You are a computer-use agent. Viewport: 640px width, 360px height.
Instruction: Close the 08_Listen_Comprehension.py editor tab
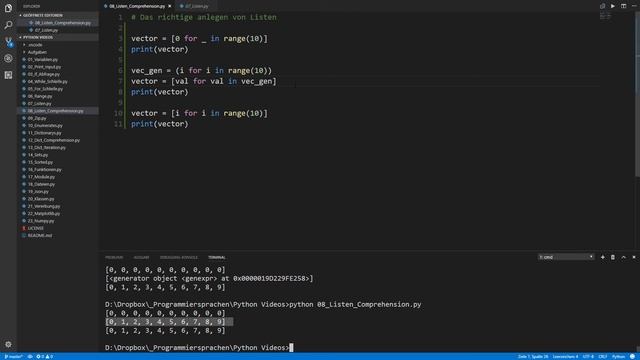[x=170, y=6]
